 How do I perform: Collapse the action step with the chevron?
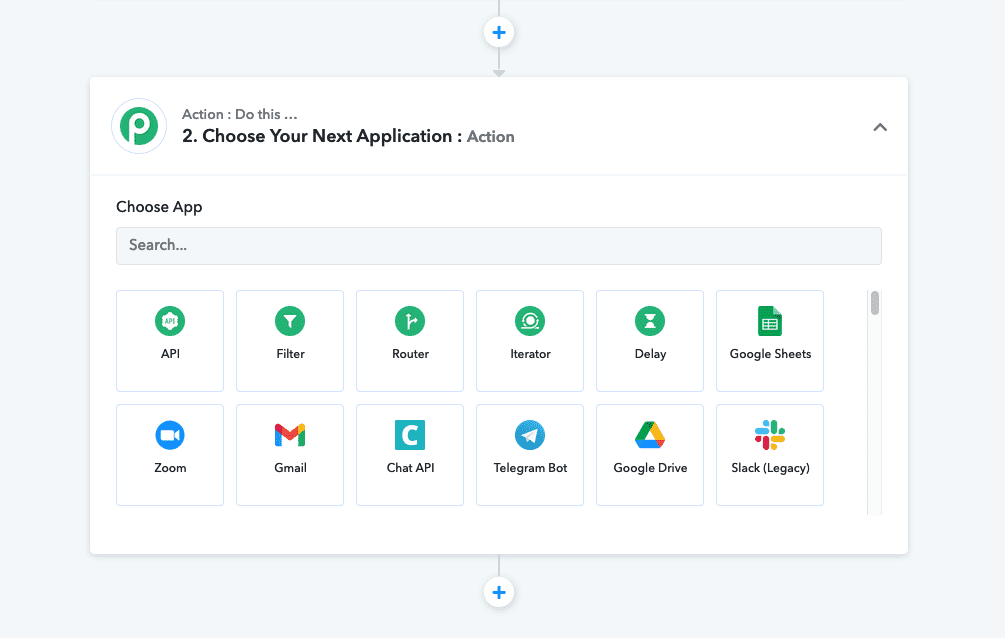click(x=880, y=127)
